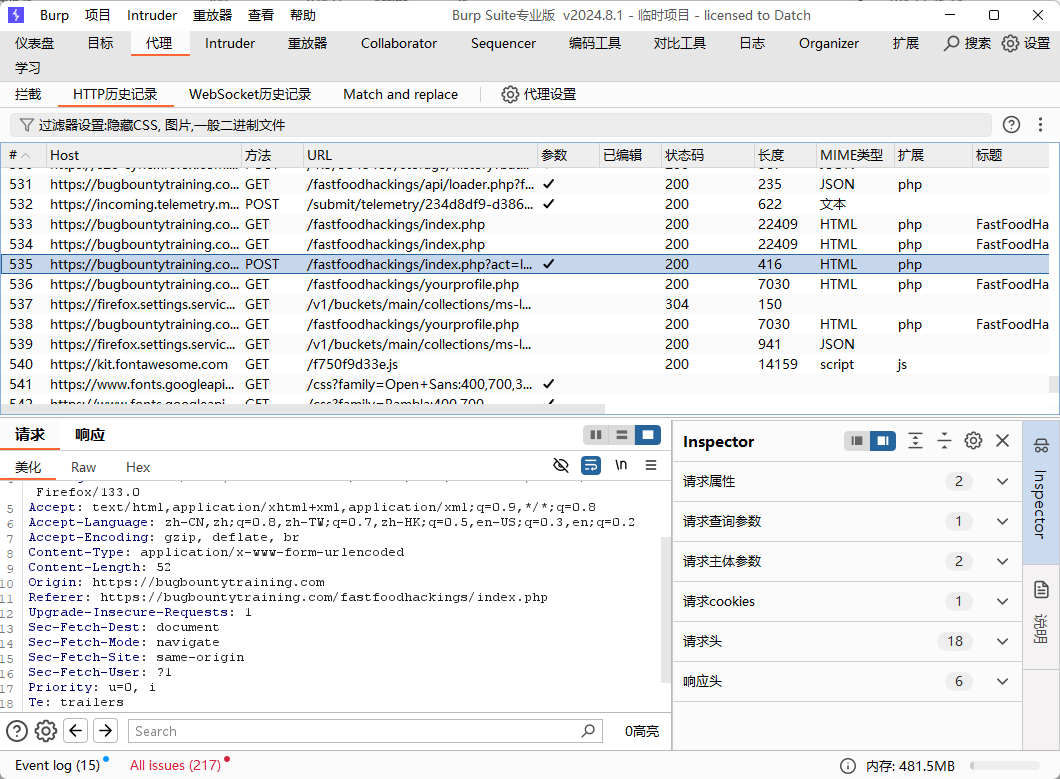Viewport: 1060px width, 779px height.
Task: Open the 帮助 menu
Action: 302,15
